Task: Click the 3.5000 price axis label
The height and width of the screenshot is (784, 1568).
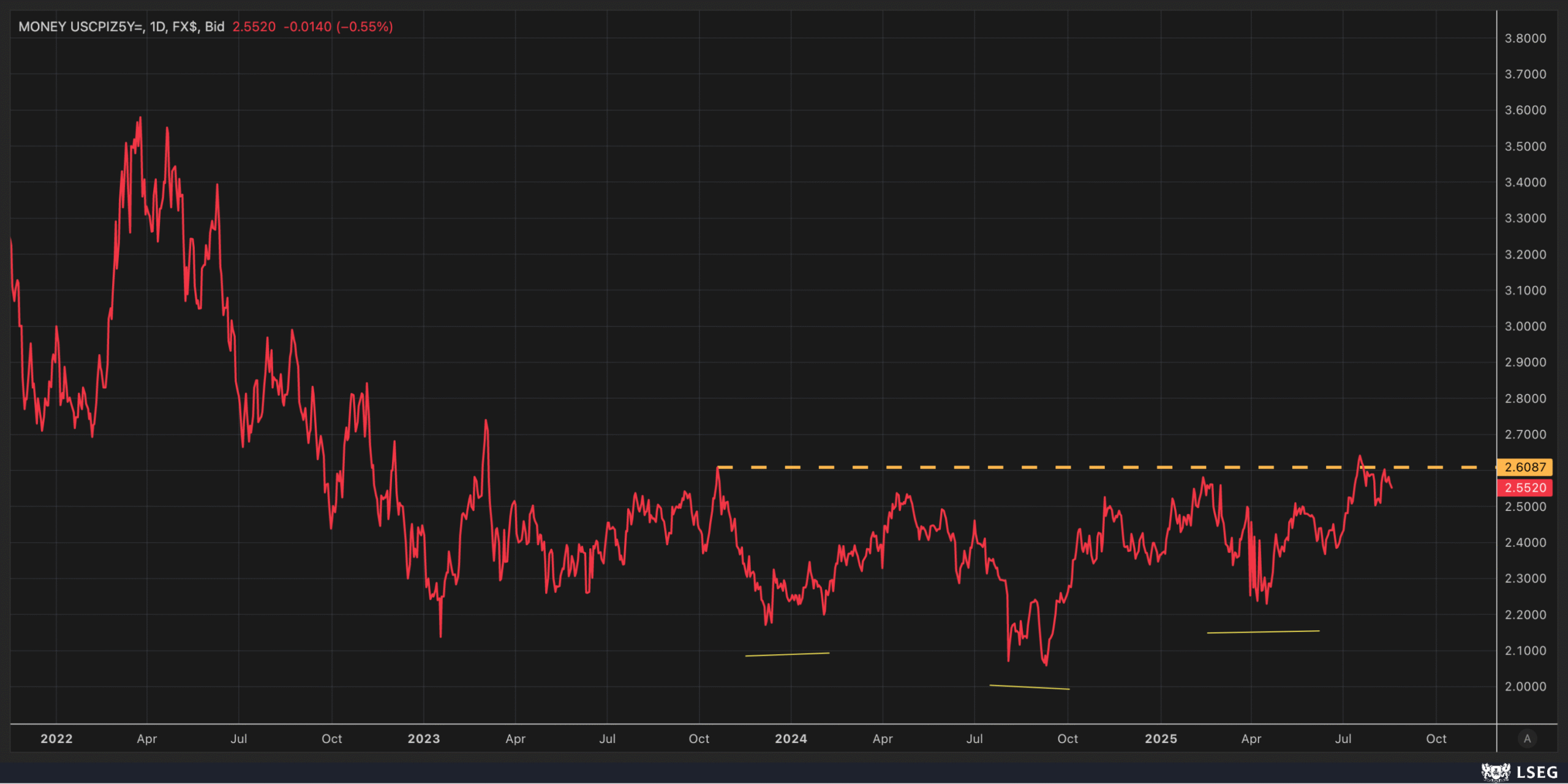Action: pos(1525,146)
